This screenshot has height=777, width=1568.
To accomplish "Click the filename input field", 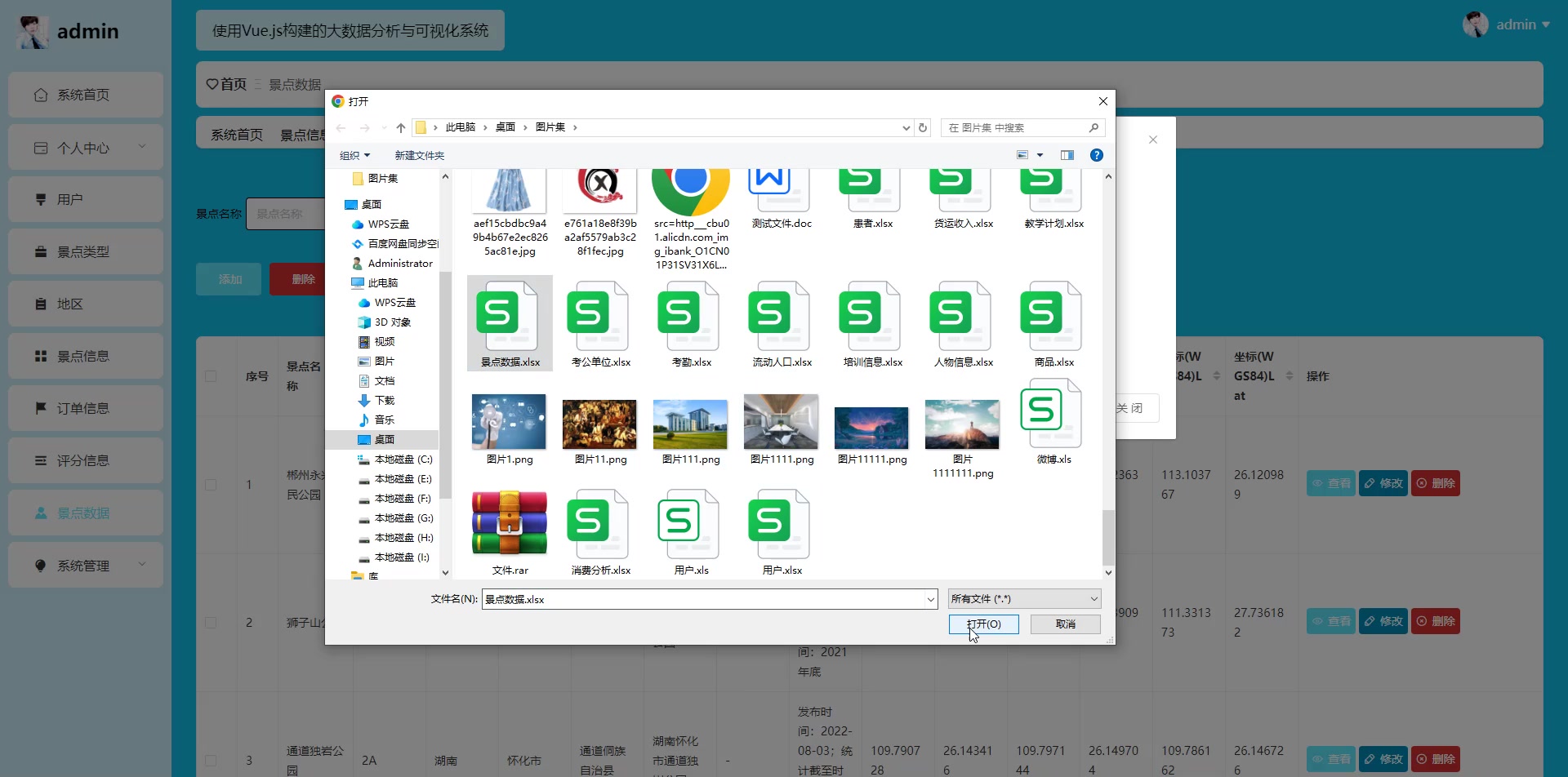I will (x=702, y=599).
